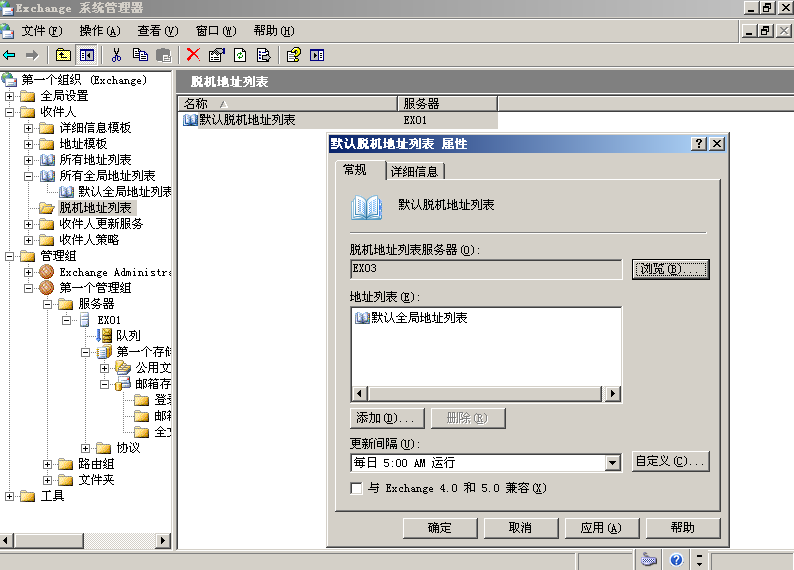Screen dimensions: 794x570
Task: Click the last toolbar icon after Help
Action: pos(317,55)
